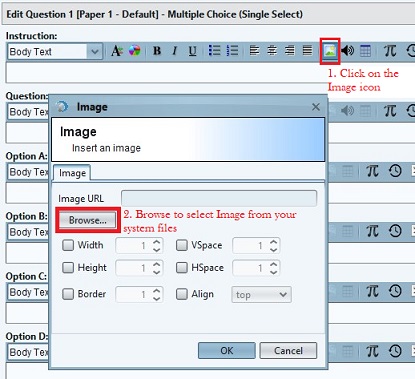The image size is (415, 379).
Task: Increase the Width spinner value
Action: [157, 242]
